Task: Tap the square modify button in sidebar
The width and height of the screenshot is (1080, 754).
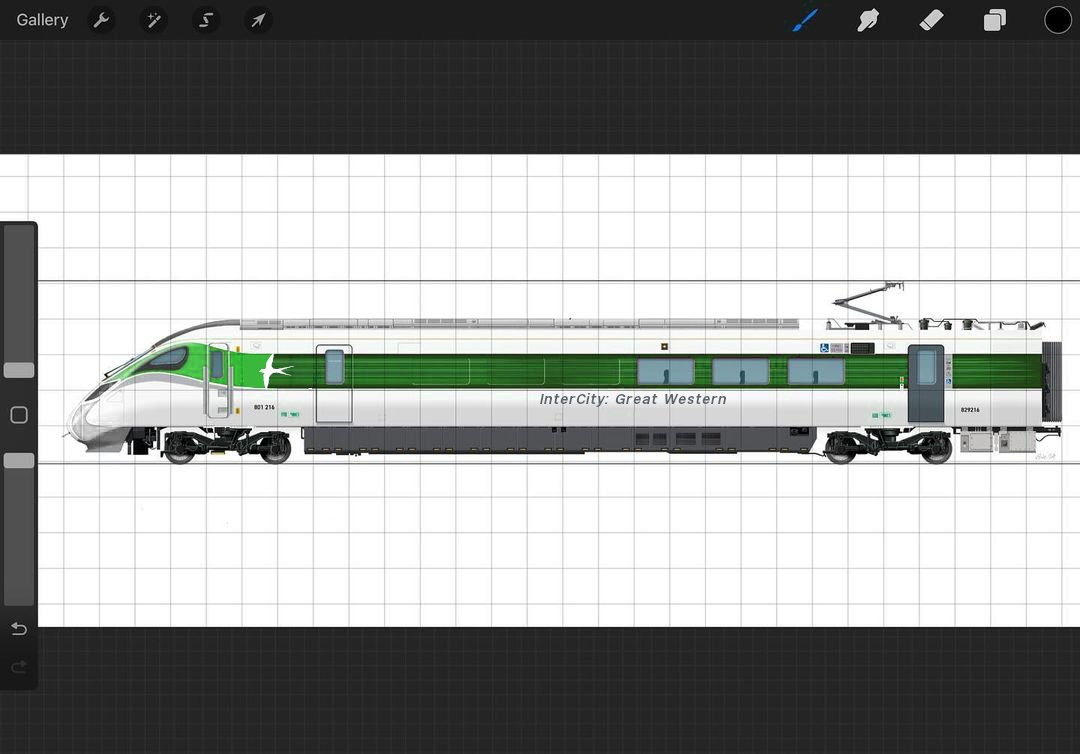Action: coord(19,415)
